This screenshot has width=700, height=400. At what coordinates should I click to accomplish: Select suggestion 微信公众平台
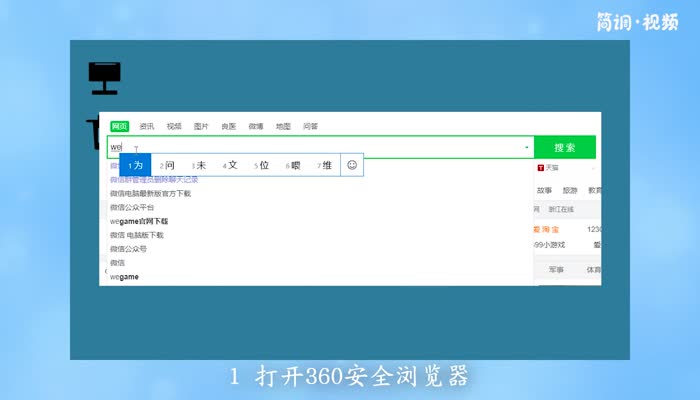pyautogui.click(x=132, y=207)
